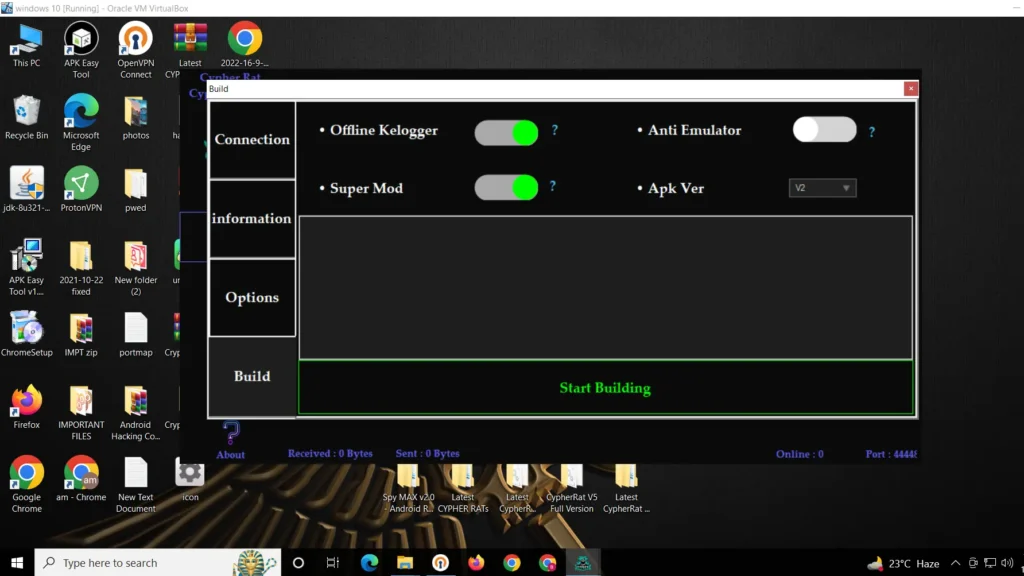This screenshot has width=1024, height=576.
Task: Select the photos folder icon
Action: (x=136, y=118)
